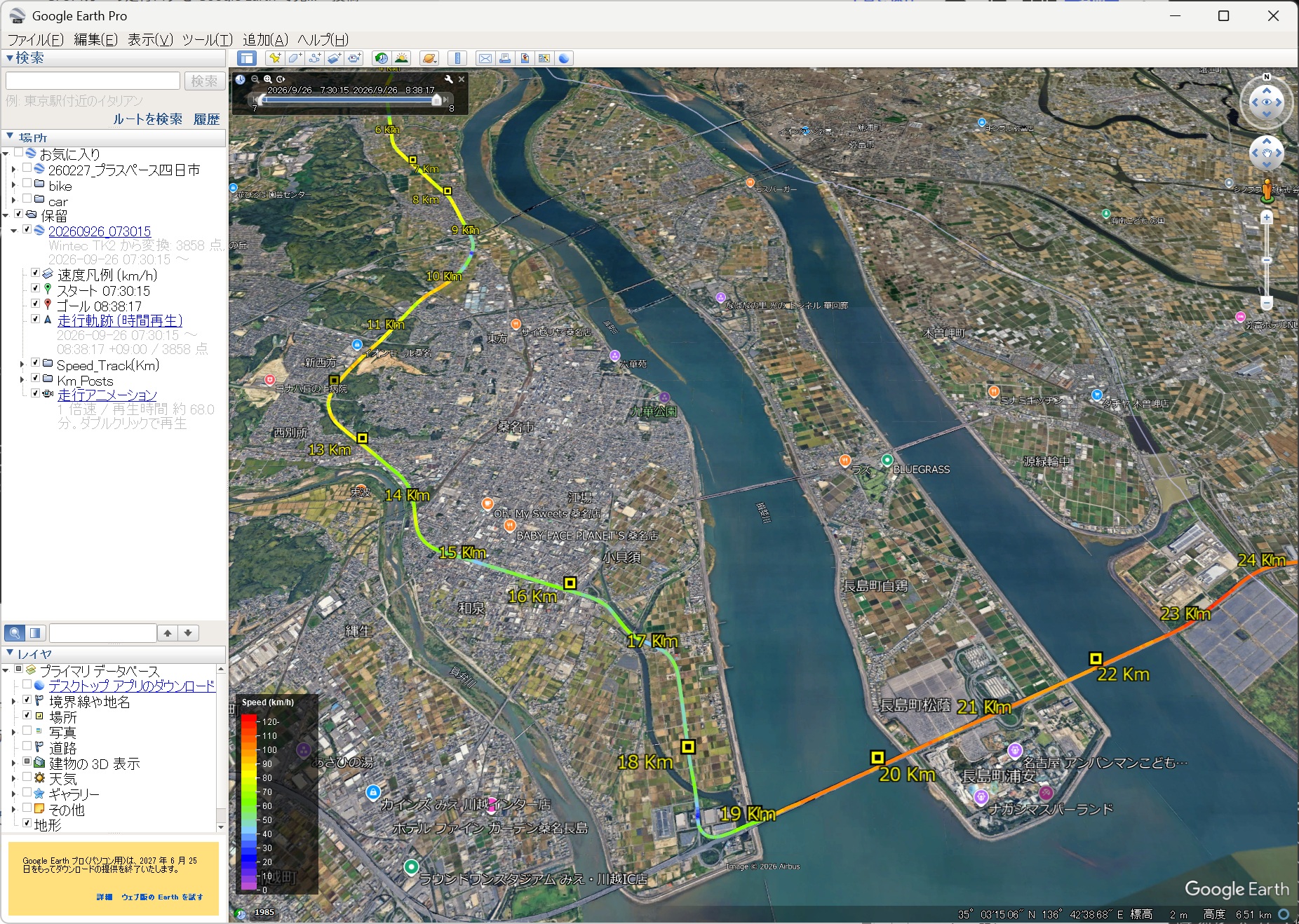Open the ヘルプ(H) menu
The width and height of the screenshot is (1299, 924).
323,39
